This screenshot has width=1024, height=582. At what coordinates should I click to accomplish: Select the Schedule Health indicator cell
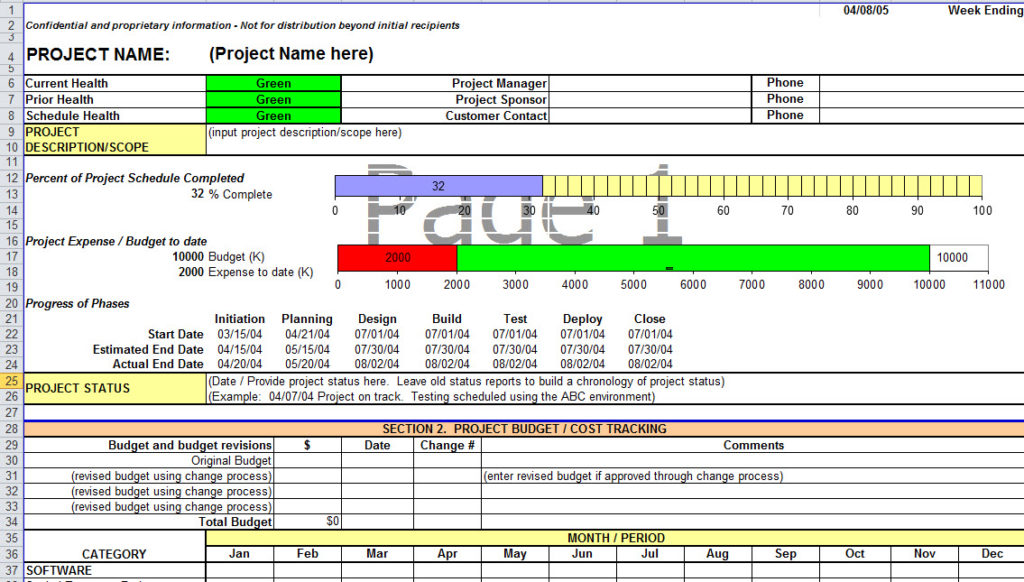coord(273,115)
